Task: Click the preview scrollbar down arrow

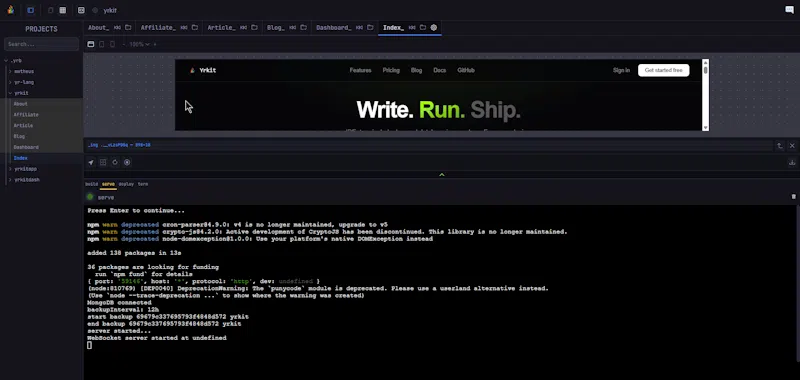Action: pos(705,128)
